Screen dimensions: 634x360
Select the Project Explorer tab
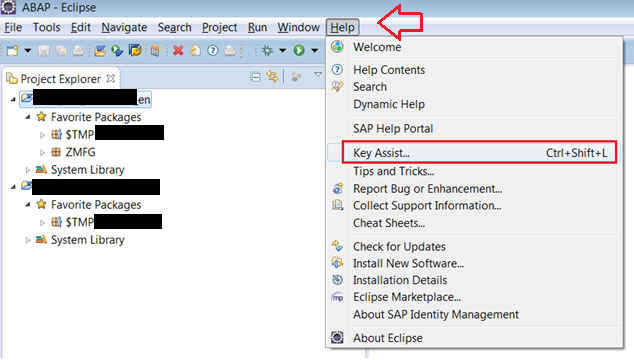pyautogui.click(x=61, y=79)
